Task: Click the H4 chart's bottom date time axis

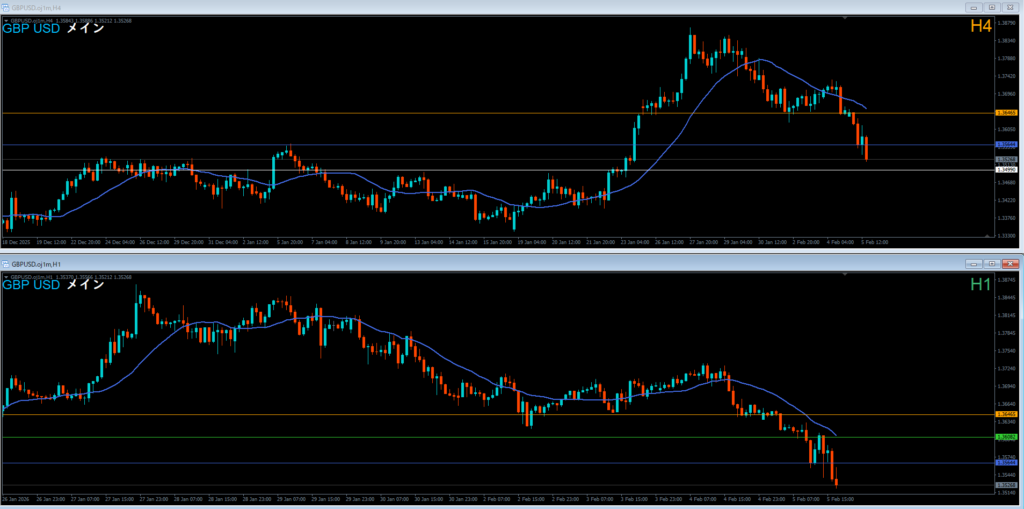Action: point(450,242)
